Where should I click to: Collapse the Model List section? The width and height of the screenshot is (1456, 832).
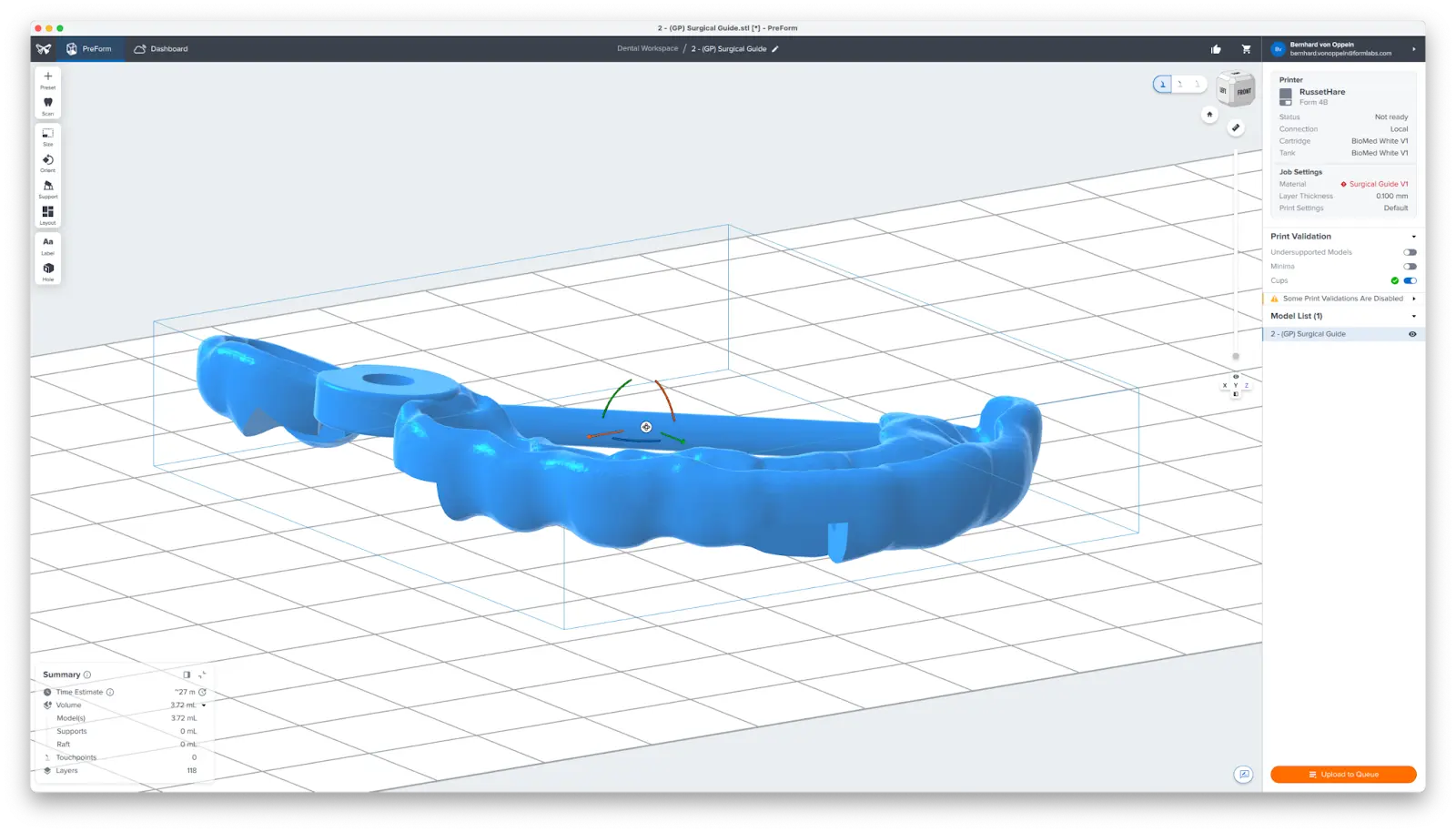coord(1413,317)
